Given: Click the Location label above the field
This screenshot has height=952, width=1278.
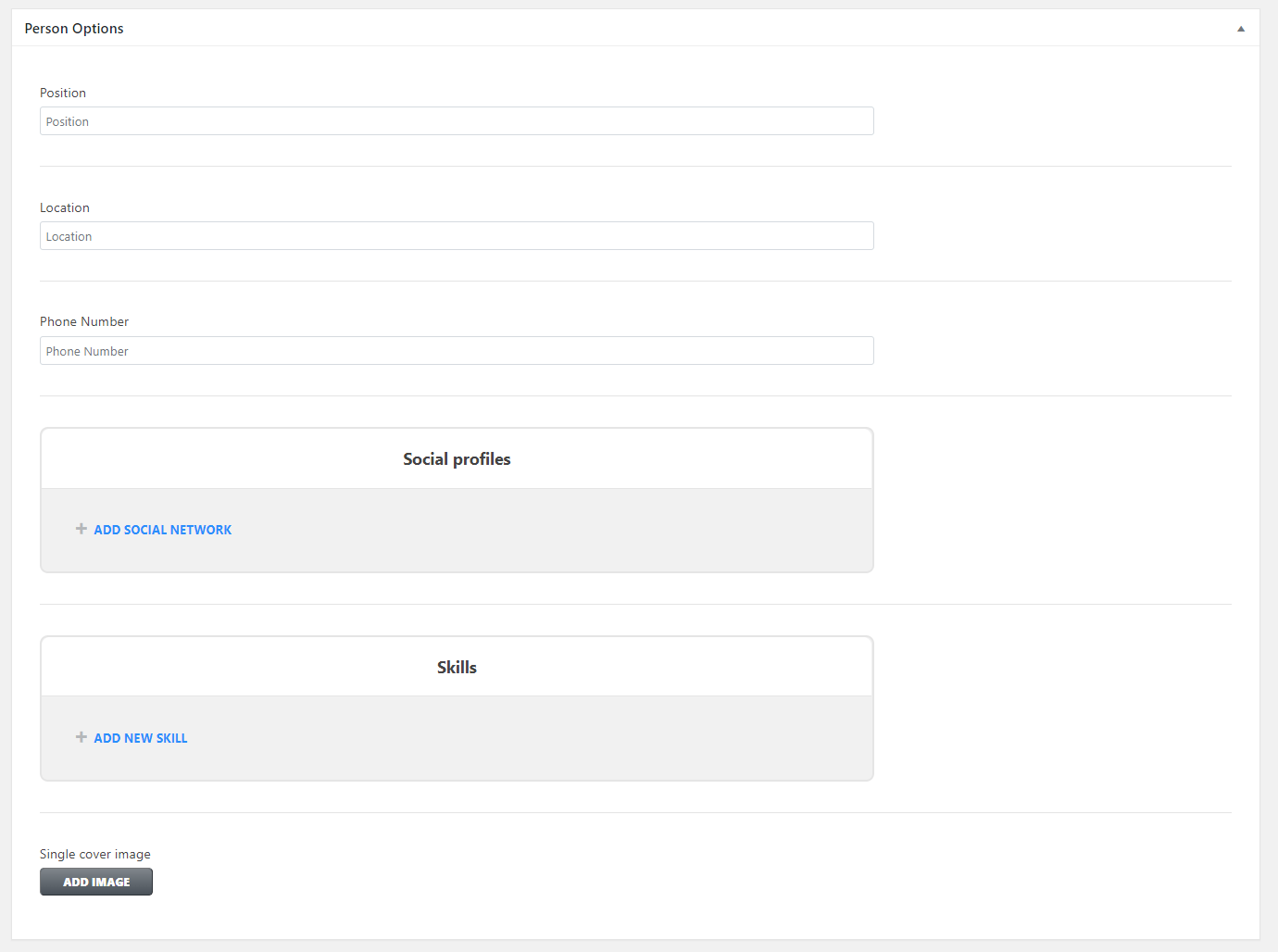Looking at the screenshot, I should tap(65, 207).
